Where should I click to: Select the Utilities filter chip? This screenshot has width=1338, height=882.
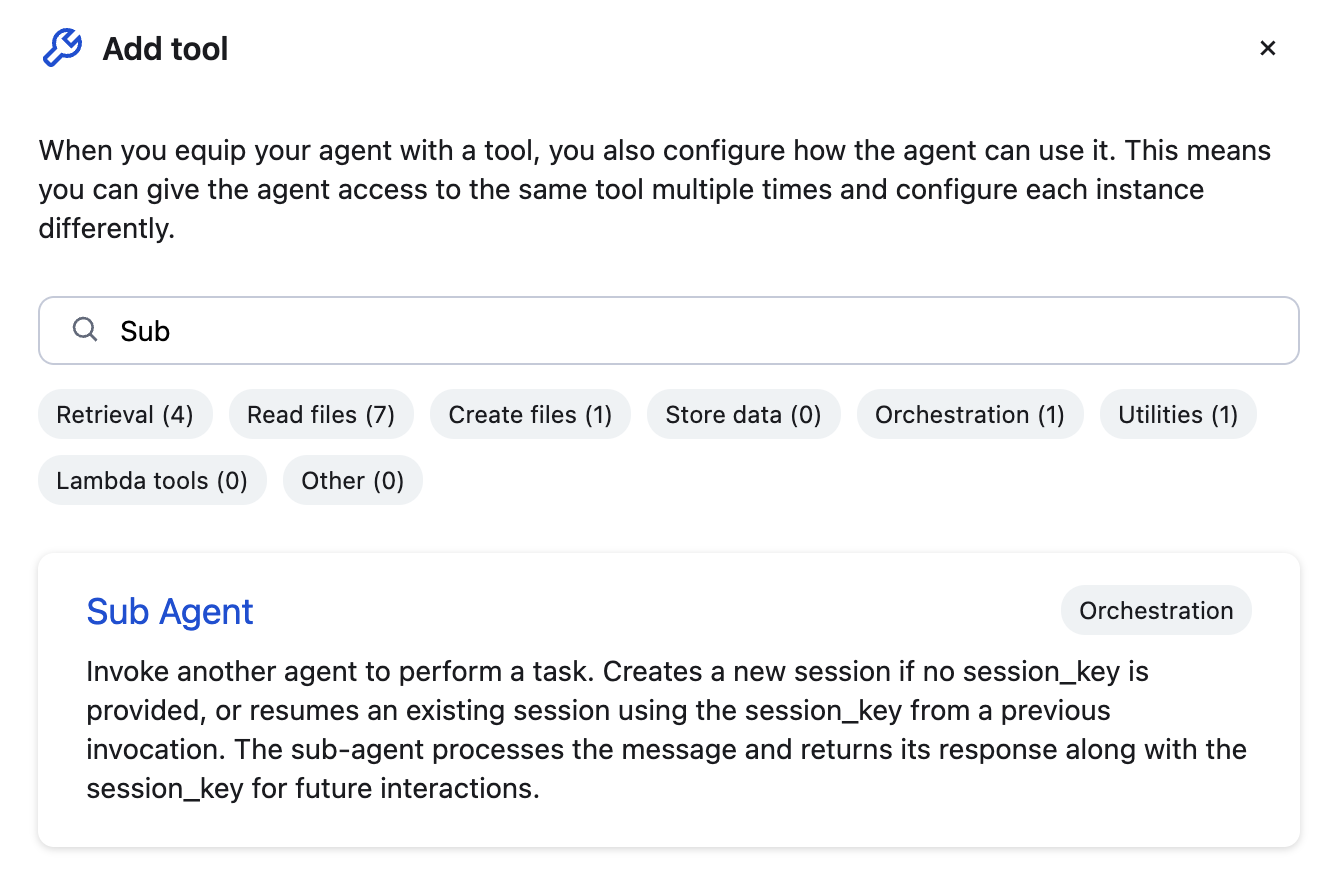1178,413
